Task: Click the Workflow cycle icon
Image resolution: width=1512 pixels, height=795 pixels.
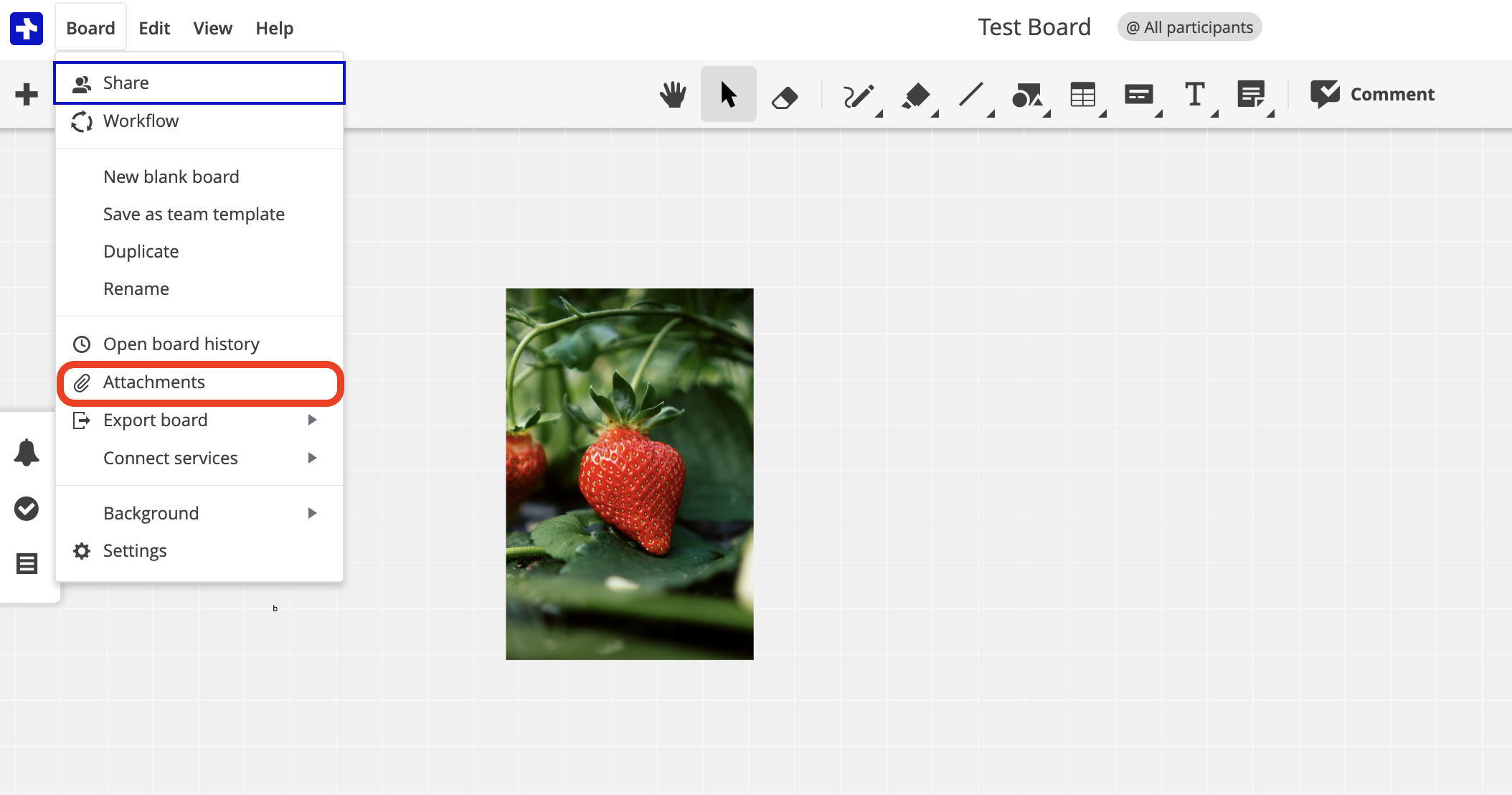Action: tap(82, 122)
